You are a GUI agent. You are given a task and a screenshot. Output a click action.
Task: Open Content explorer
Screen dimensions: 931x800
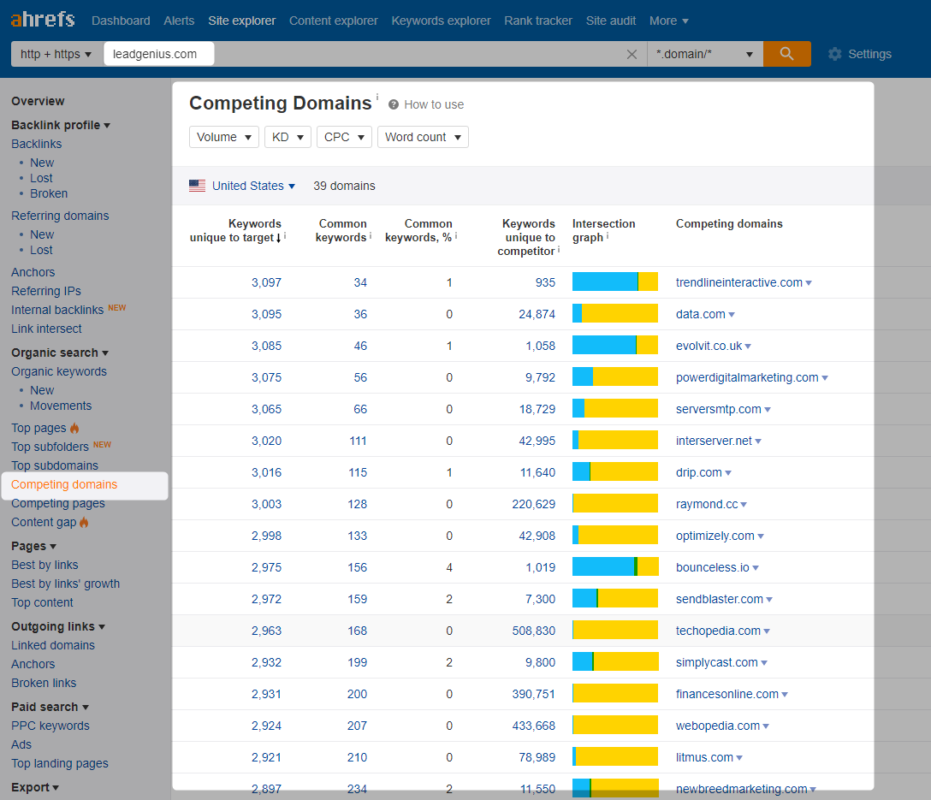(333, 21)
